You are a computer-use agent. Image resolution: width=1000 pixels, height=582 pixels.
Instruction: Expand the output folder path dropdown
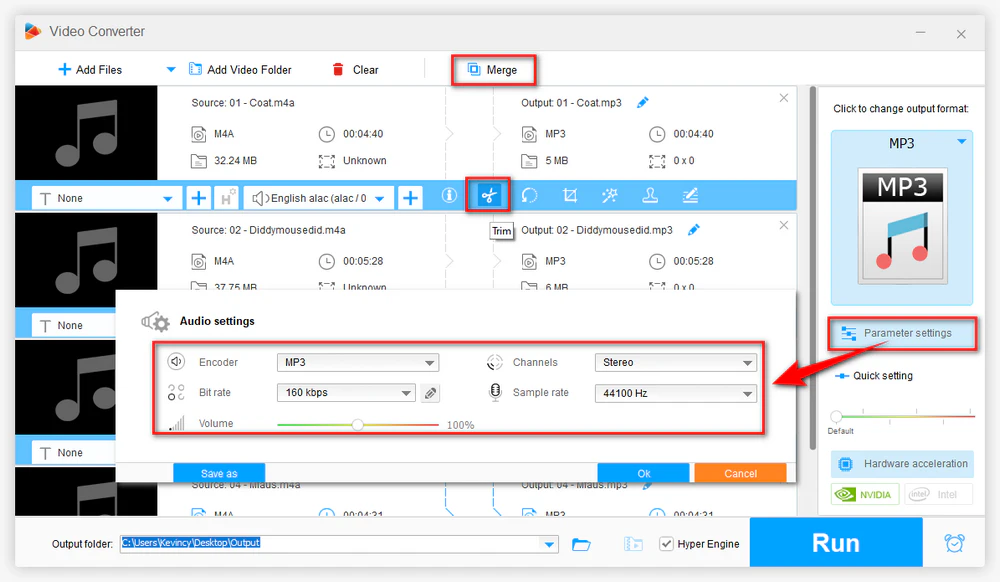coord(549,544)
